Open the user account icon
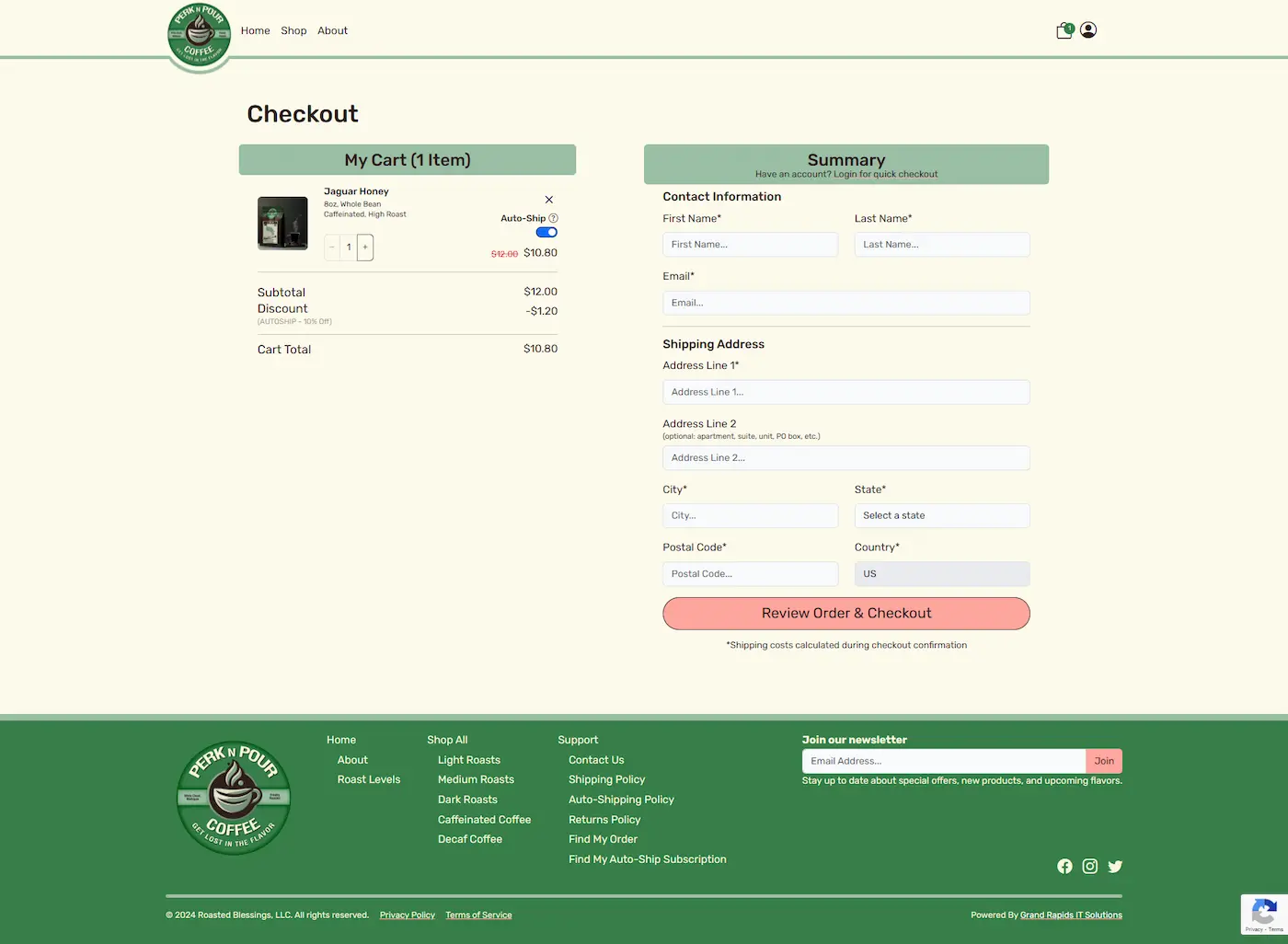This screenshot has width=1288, height=944. [x=1088, y=30]
